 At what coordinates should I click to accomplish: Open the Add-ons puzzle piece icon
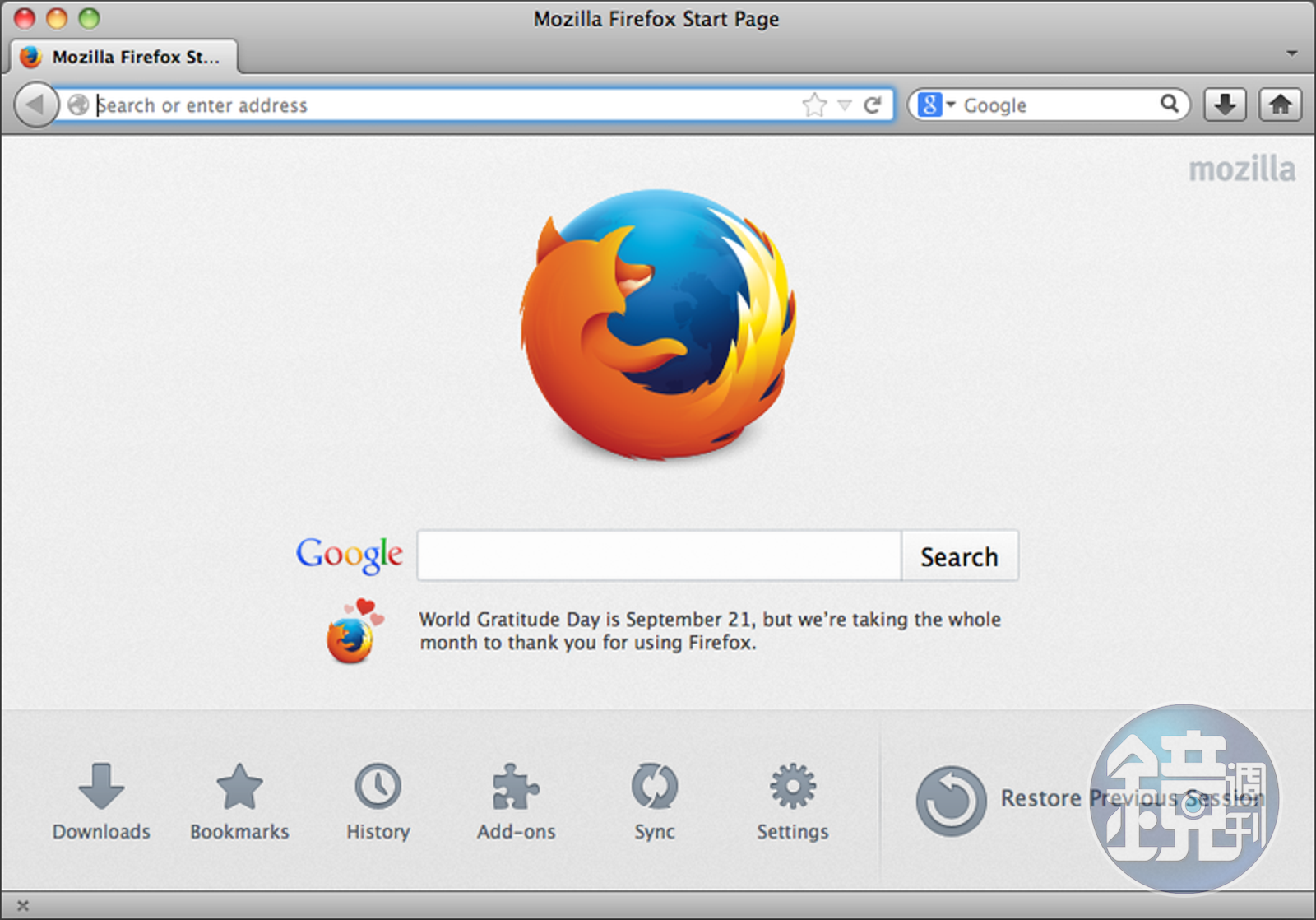pos(516,788)
